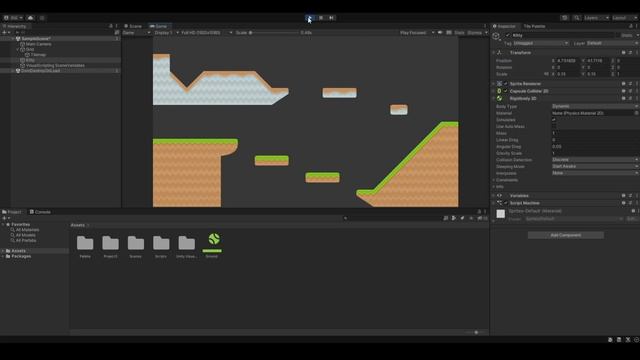Screen dimensions: 640x360
Task: Open Transform component help icon
Action: 623,53
